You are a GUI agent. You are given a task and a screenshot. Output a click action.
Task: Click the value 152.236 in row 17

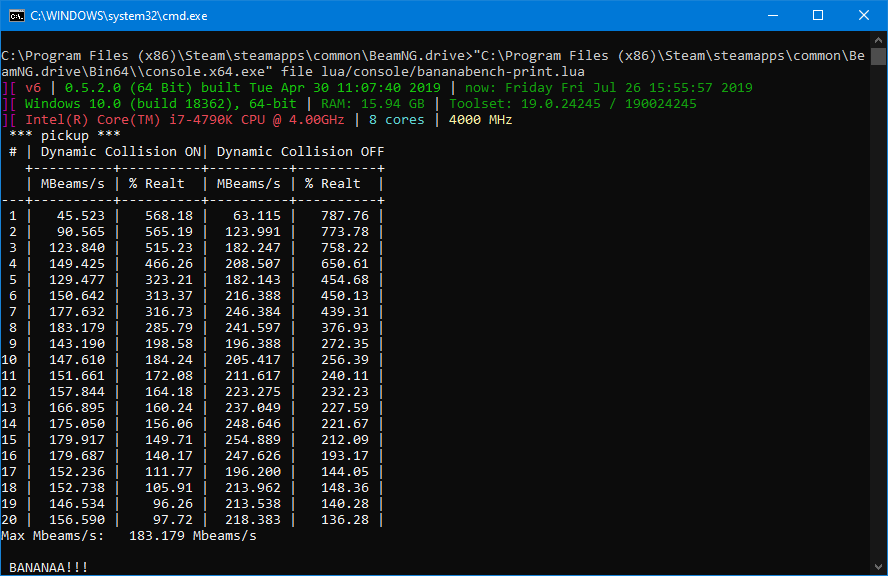pyautogui.click(x=76, y=472)
